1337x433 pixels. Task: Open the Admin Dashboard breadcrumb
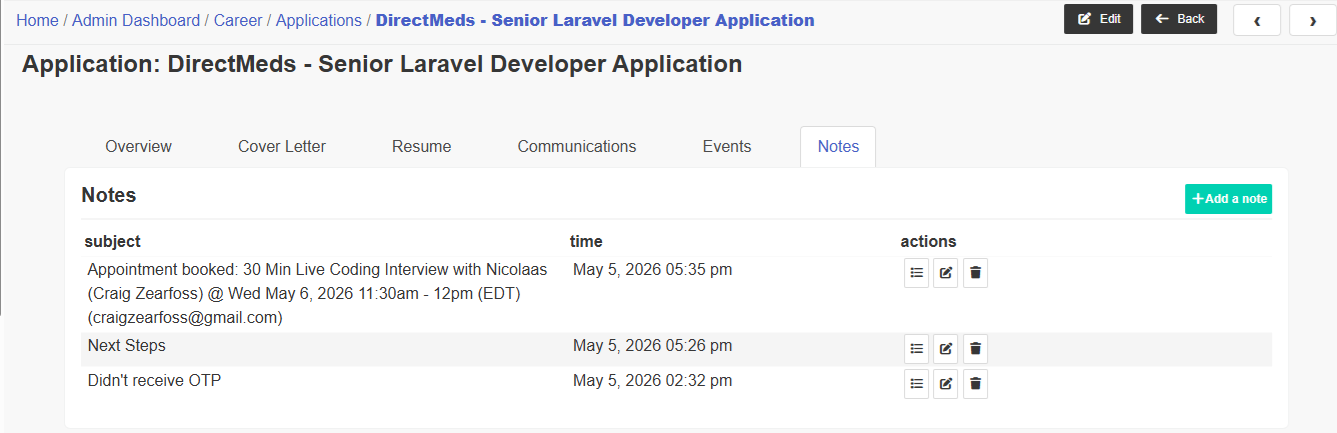(136, 20)
